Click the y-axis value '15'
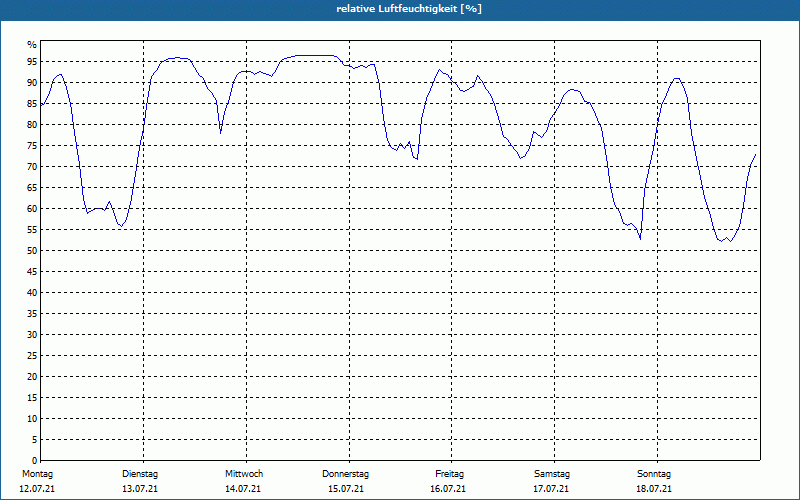Viewport: 800px width, 500px height. 32,397
